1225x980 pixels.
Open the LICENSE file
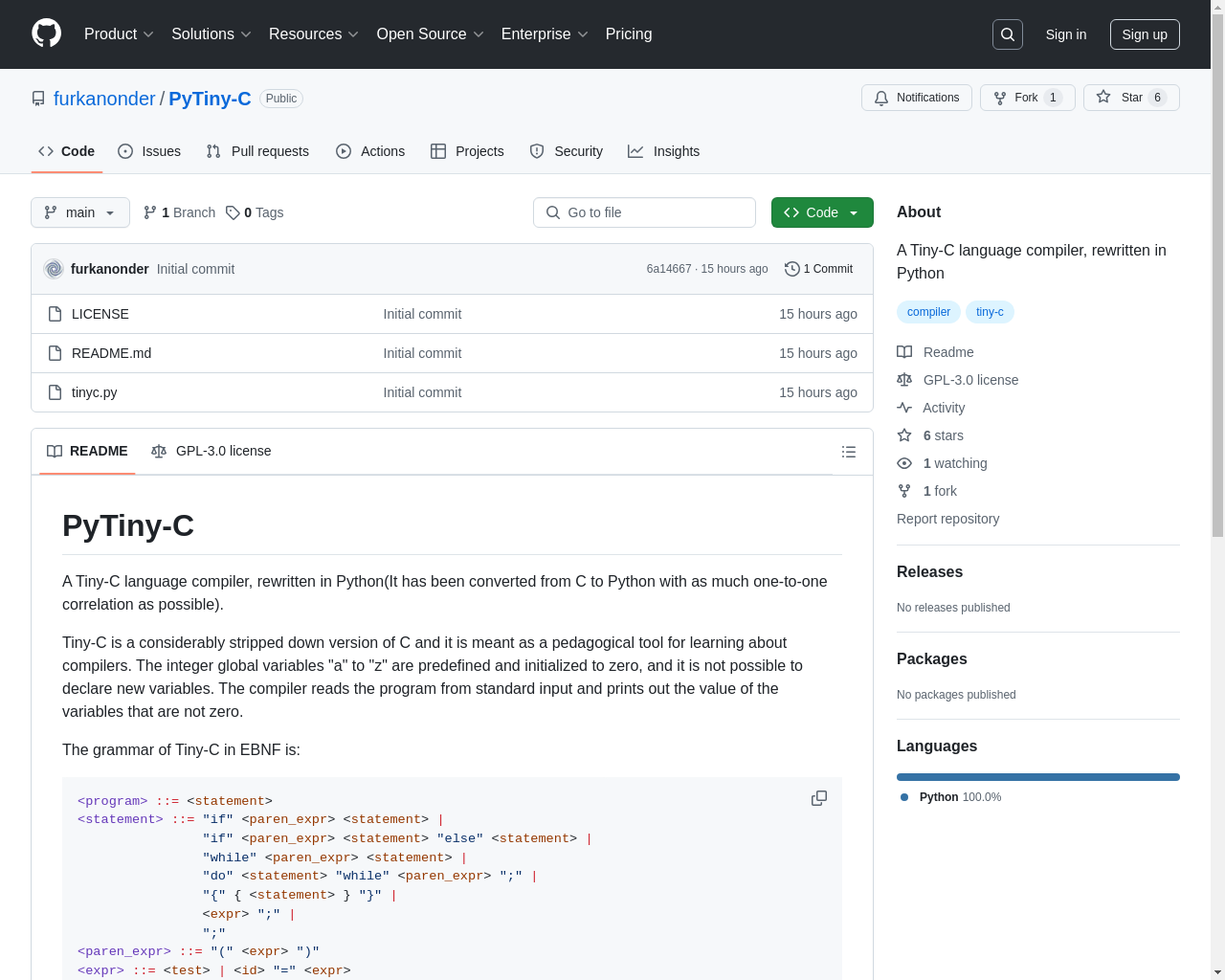click(100, 314)
